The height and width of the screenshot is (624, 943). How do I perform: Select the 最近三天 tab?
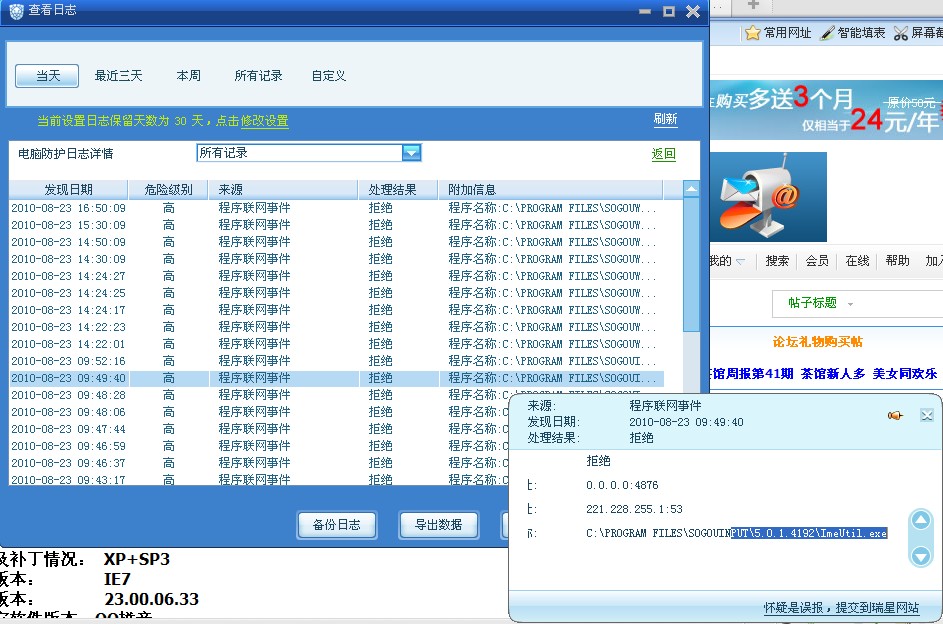point(118,76)
